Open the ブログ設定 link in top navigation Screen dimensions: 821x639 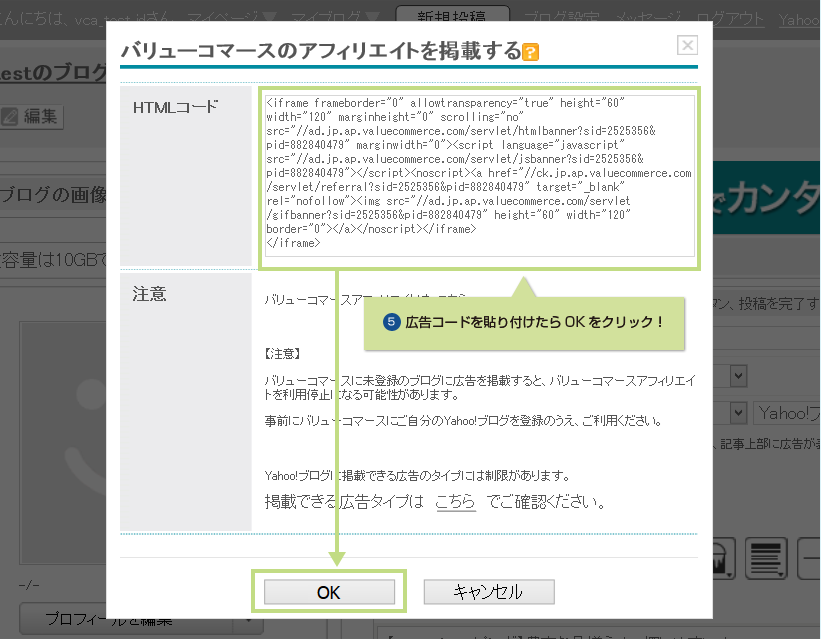(562, 19)
